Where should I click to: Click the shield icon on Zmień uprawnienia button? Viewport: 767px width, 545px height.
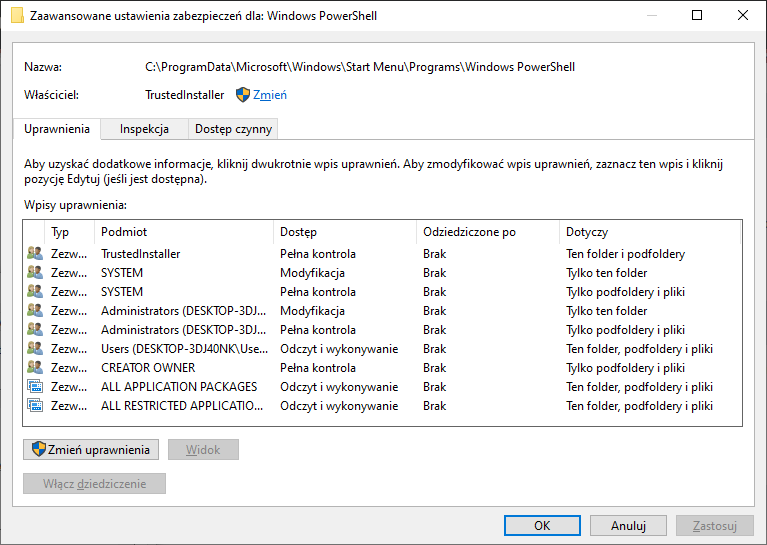pyautogui.click(x=39, y=449)
